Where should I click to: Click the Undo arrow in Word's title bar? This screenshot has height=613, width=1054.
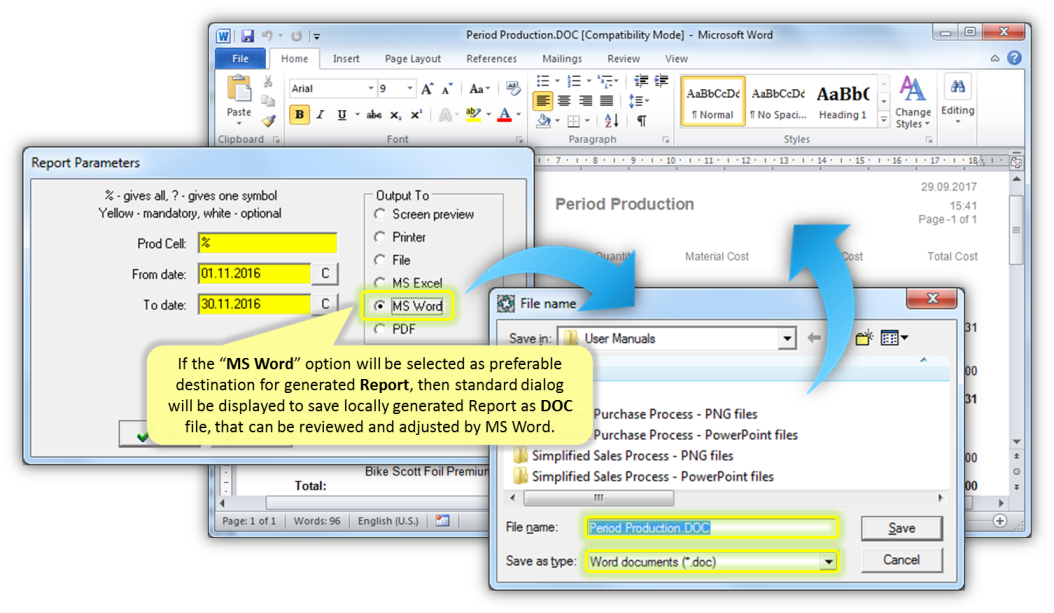pyautogui.click(x=267, y=36)
